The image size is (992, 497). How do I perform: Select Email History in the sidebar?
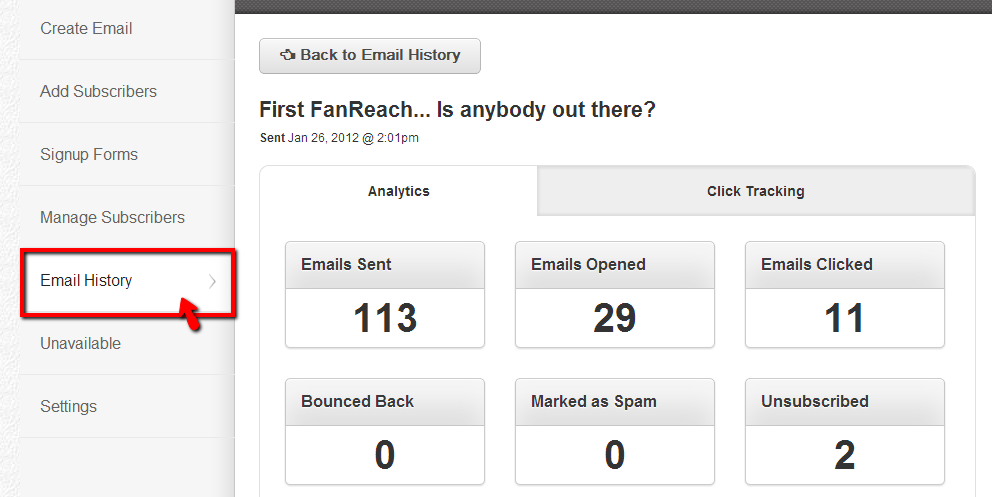pyautogui.click(x=86, y=281)
